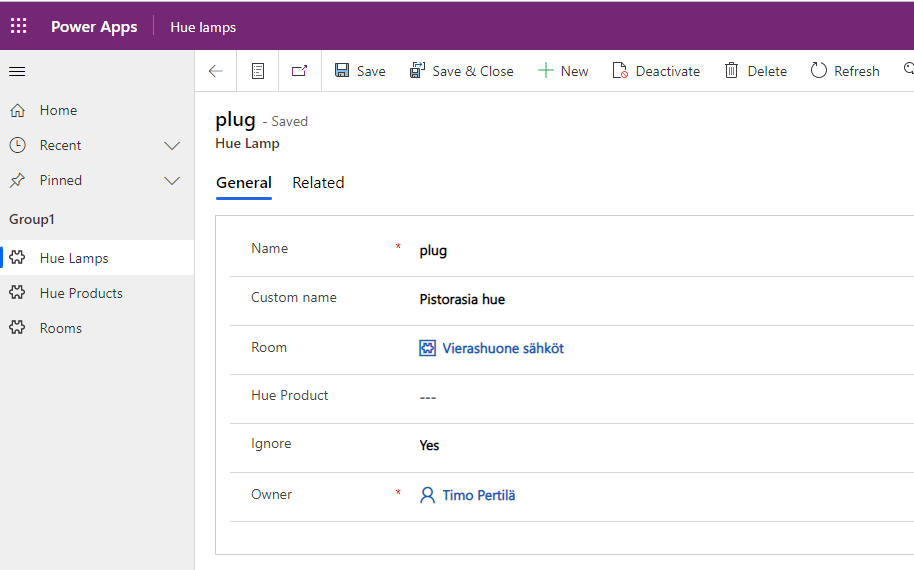
Task: Open the form view record icon
Action: pos(258,71)
